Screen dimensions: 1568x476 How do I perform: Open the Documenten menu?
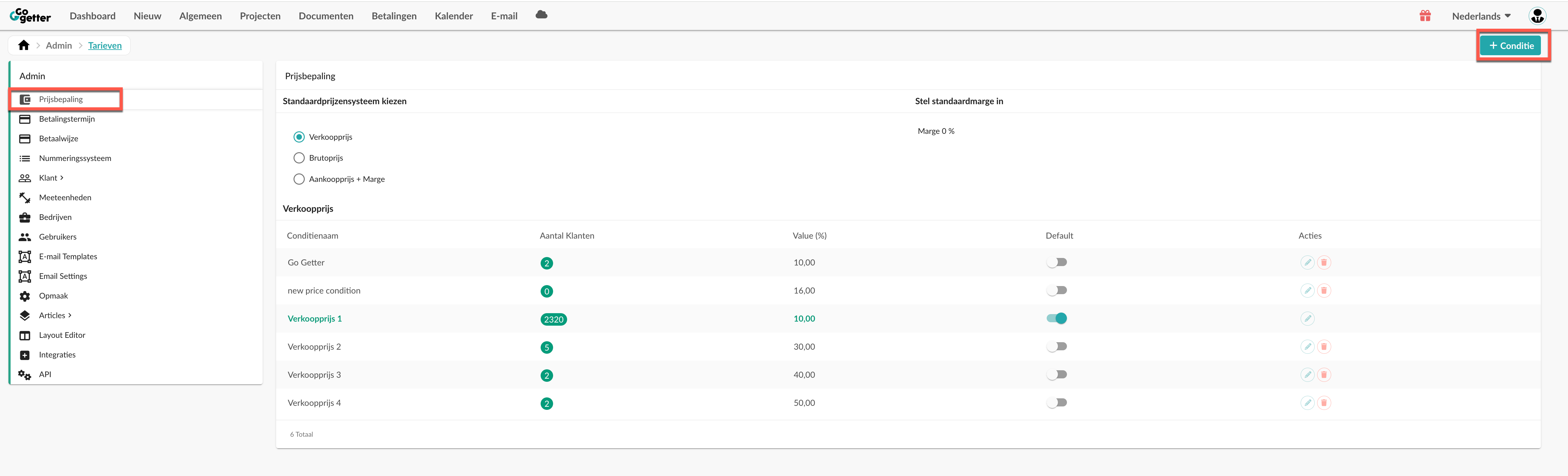tap(326, 16)
